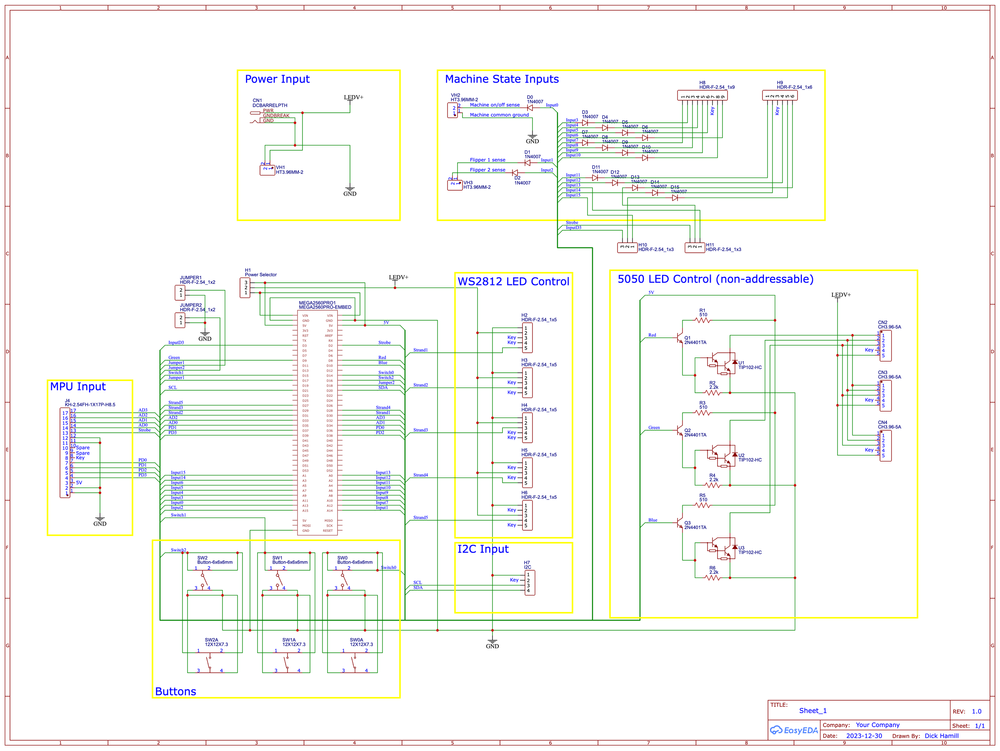Select the J4 17-pin MPU connector
This screenshot has height=751, width=1000.
tap(65, 453)
